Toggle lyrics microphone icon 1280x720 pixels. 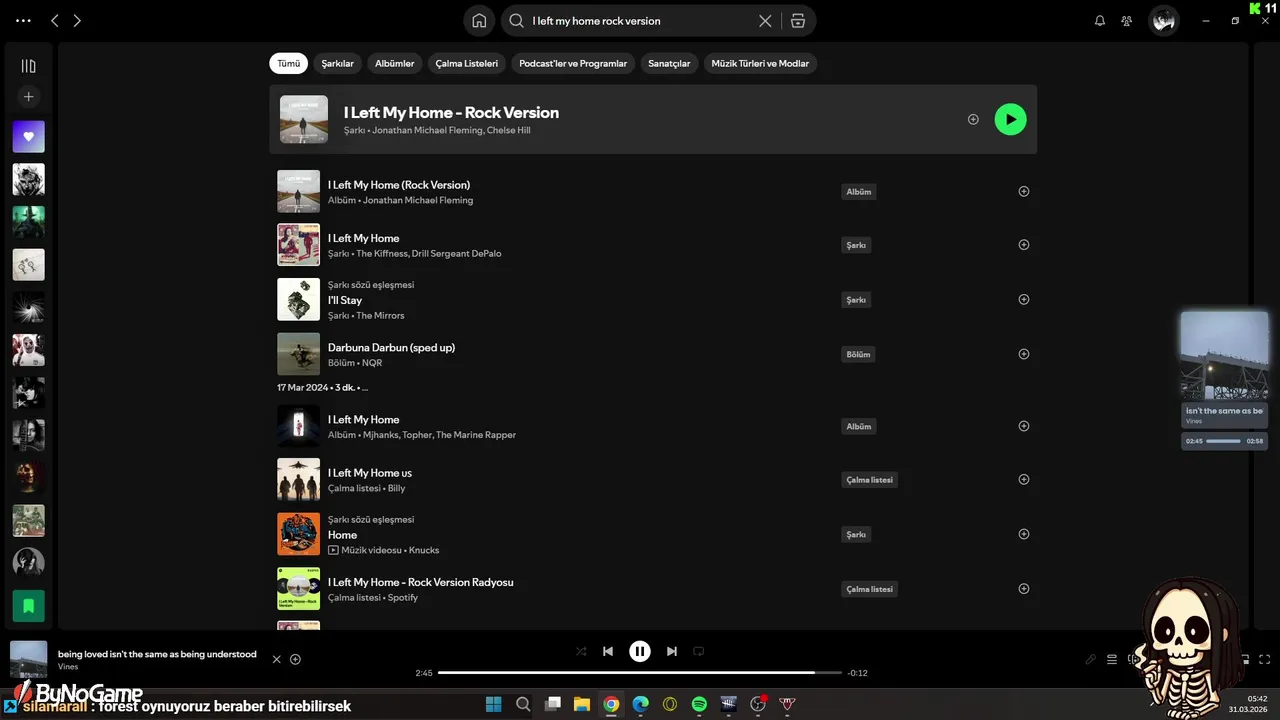coord(1091,659)
